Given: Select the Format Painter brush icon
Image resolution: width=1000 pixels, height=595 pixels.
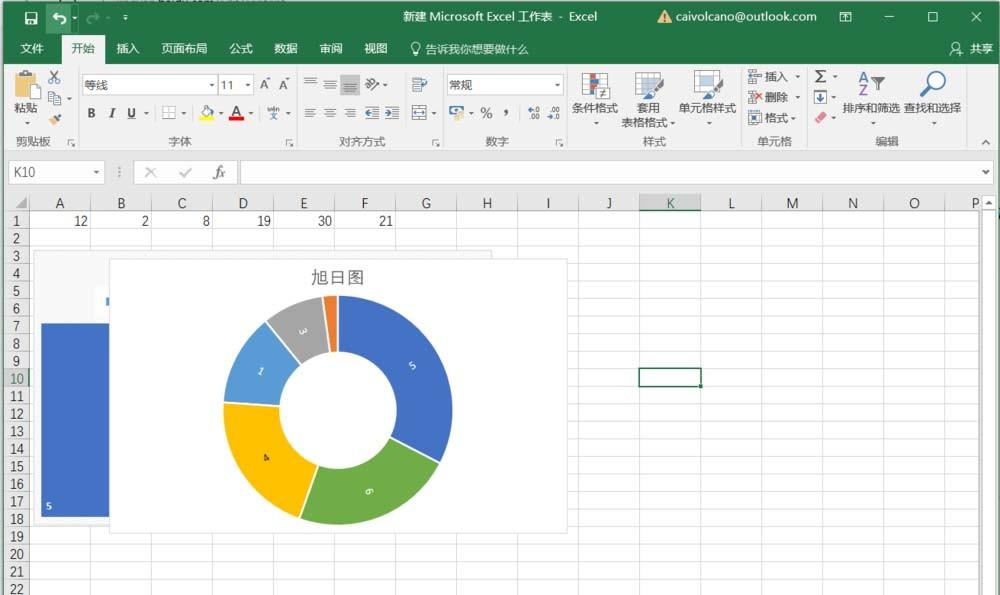Looking at the screenshot, I should tap(55, 120).
